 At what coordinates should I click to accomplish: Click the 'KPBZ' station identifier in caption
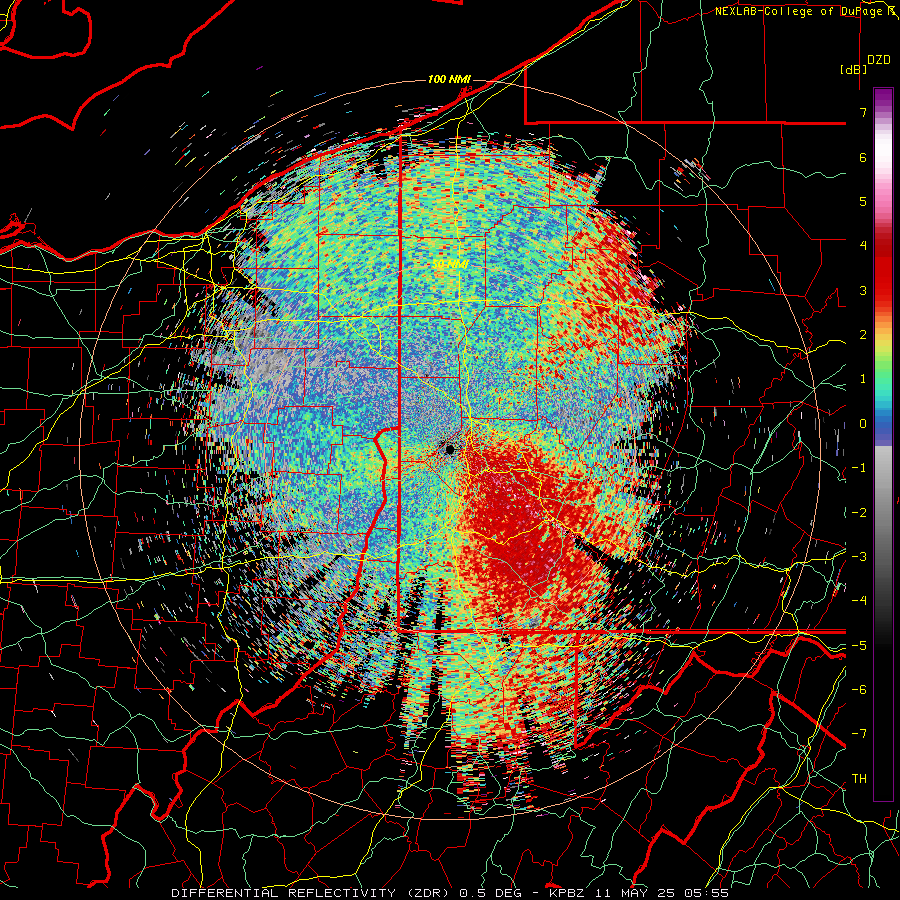point(567,893)
